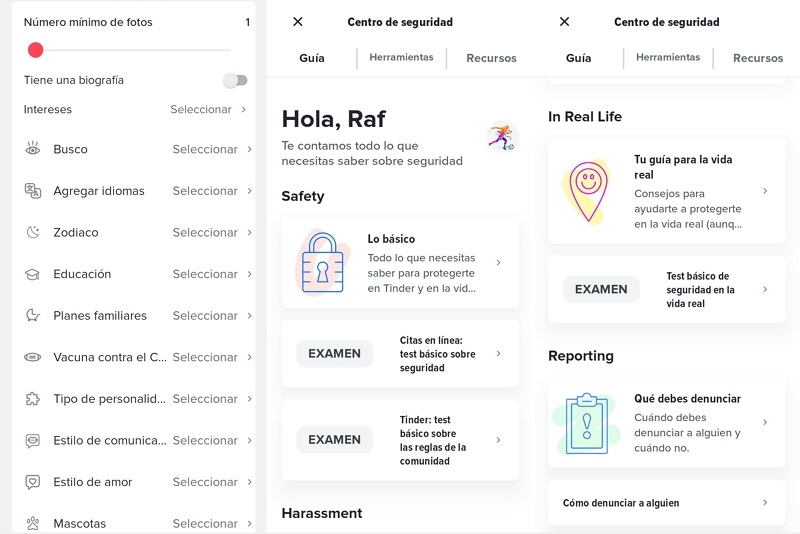This screenshot has width=800, height=534.
Task: Click the graduation cap icon for Educación
Action: pyautogui.click(x=33, y=274)
